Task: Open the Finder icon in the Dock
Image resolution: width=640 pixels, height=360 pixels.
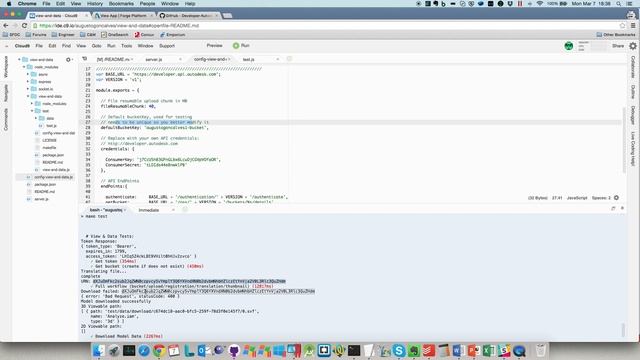Action: coord(99,351)
